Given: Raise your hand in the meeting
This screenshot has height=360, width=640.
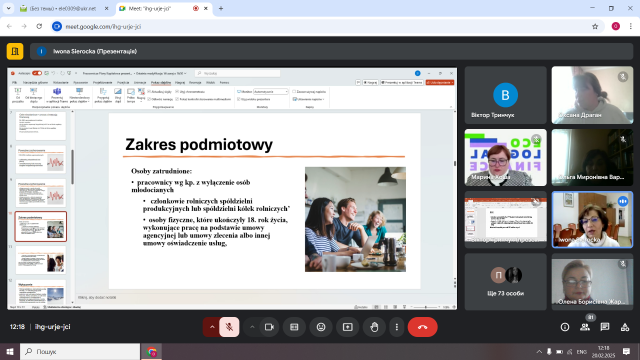Looking at the screenshot, I should 374,327.
